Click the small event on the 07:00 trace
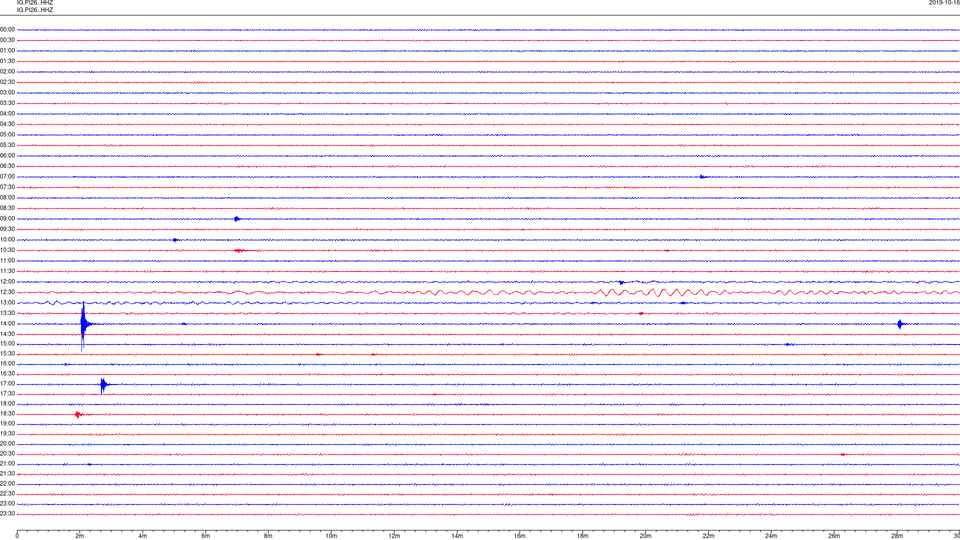The image size is (960, 540). click(702, 177)
